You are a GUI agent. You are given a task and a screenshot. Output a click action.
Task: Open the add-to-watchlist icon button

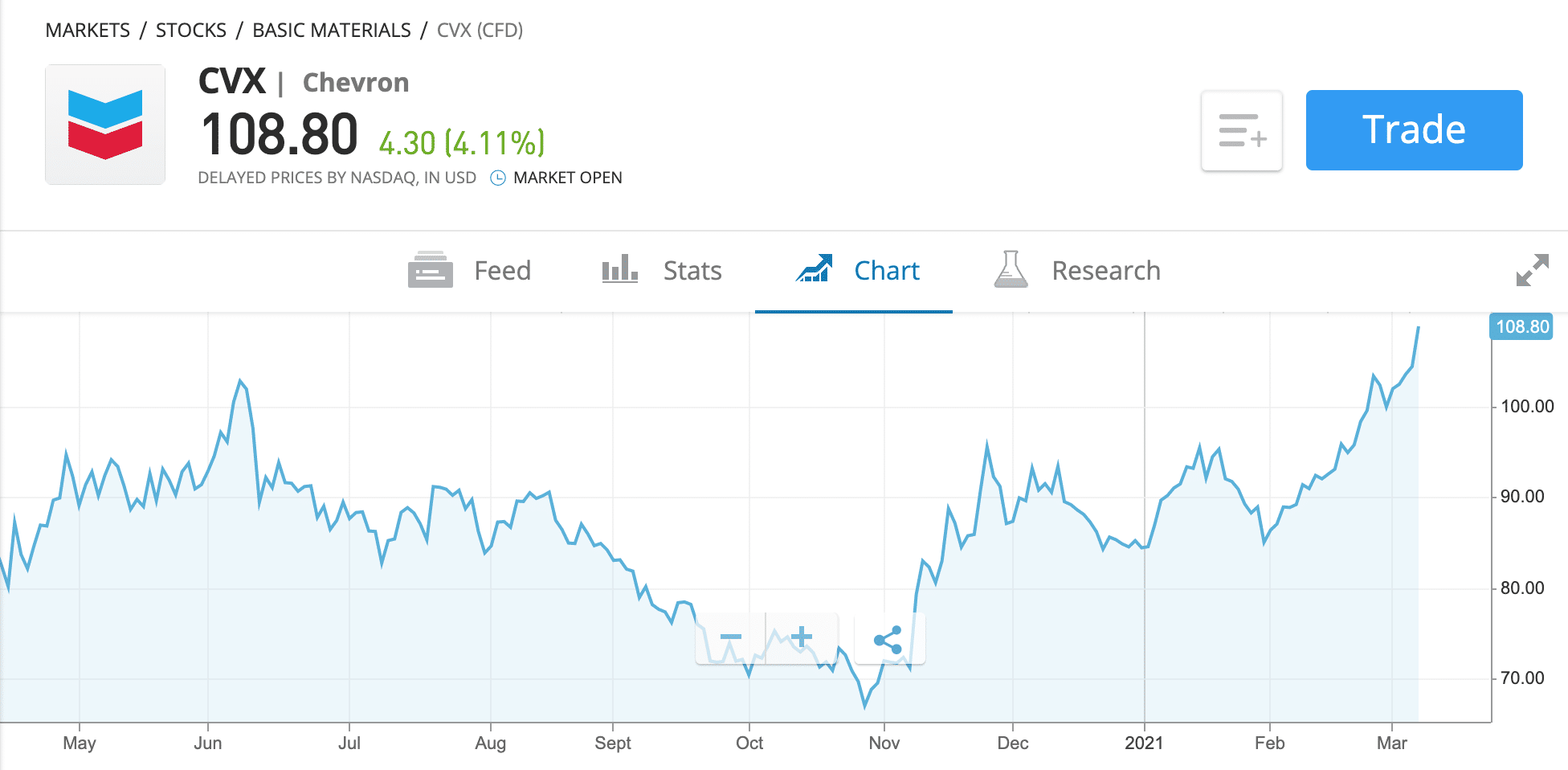tap(1242, 130)
